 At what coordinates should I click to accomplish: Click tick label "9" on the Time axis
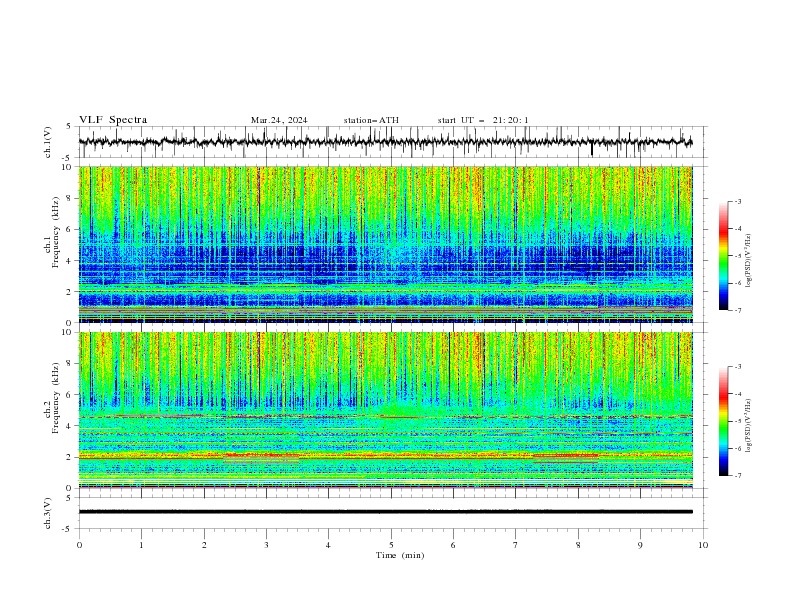640,545
